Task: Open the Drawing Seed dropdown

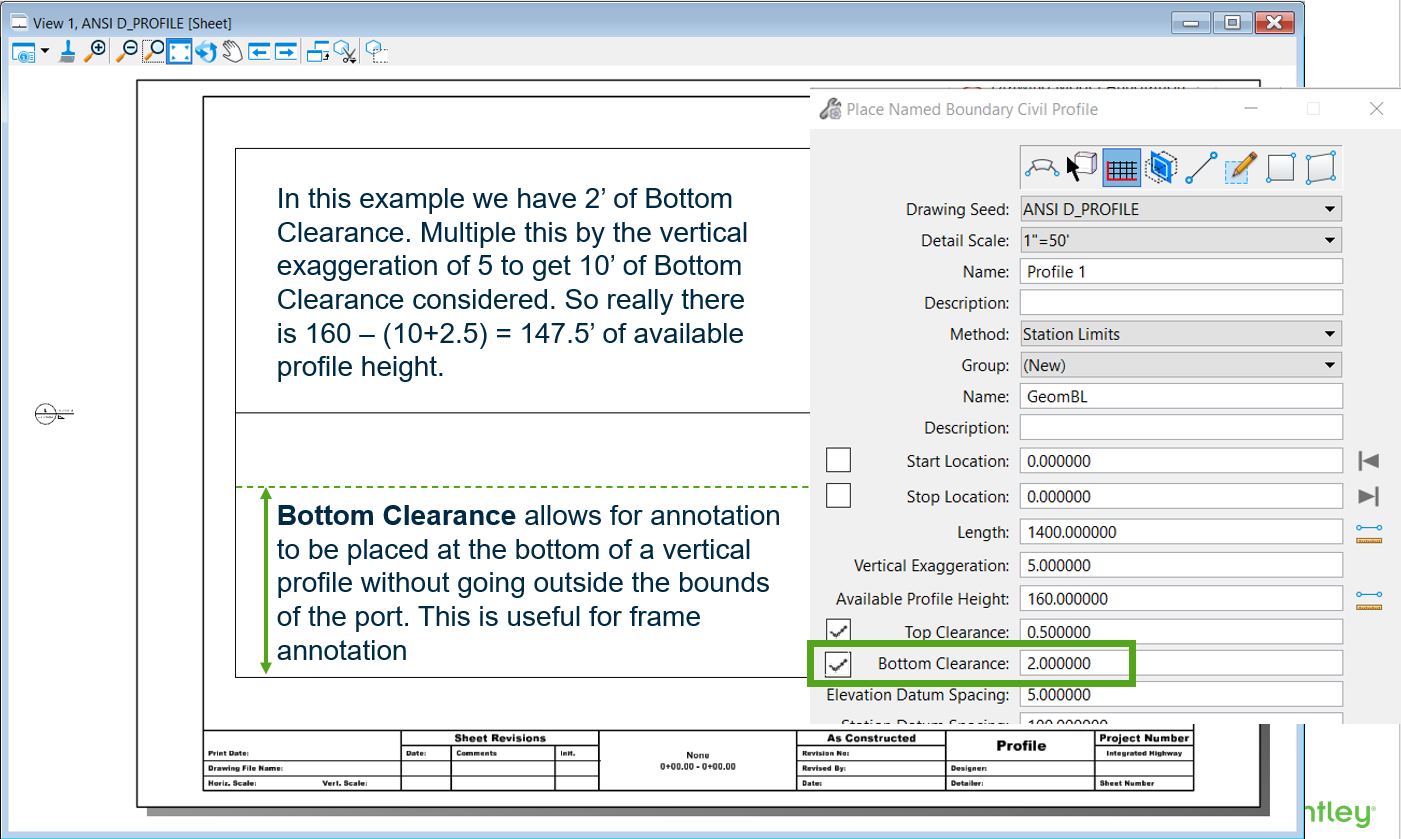Action: click(1181, 209)
